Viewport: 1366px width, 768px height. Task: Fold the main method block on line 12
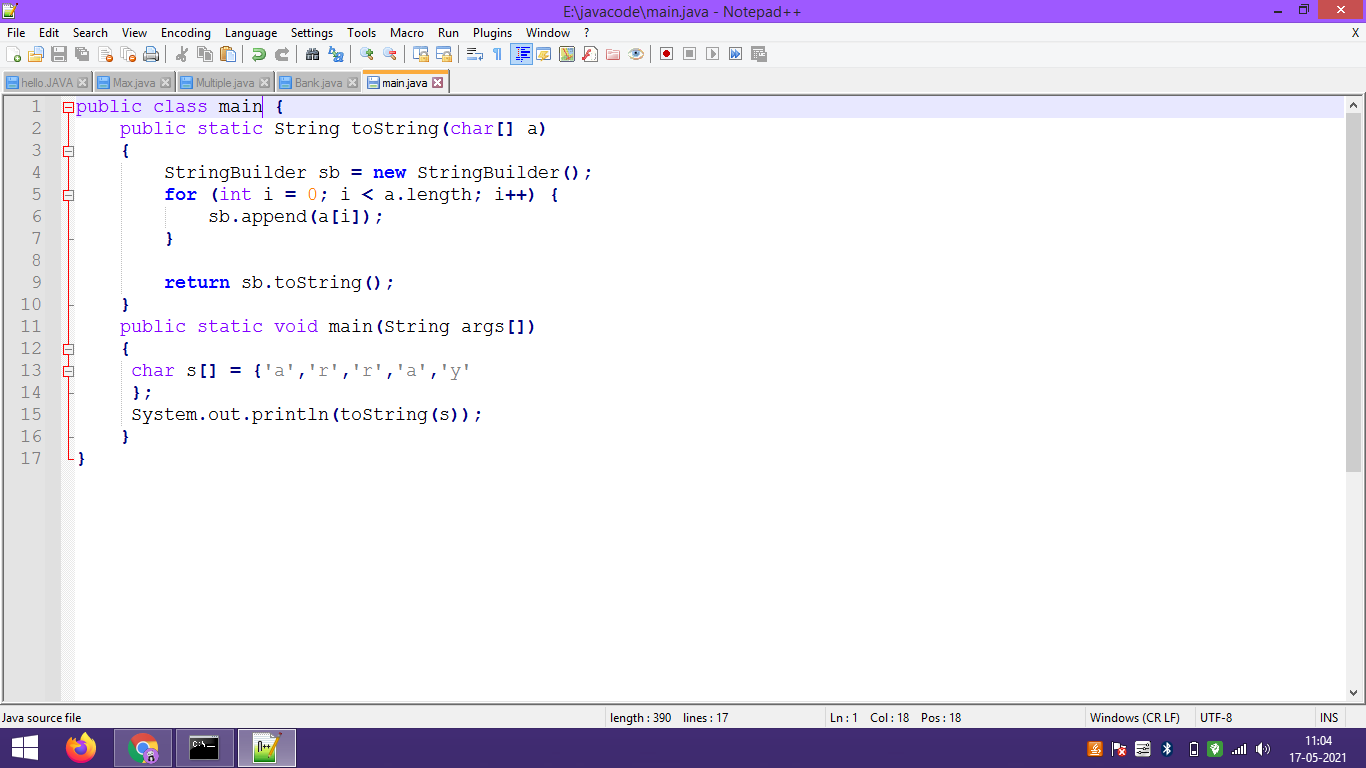68,348
